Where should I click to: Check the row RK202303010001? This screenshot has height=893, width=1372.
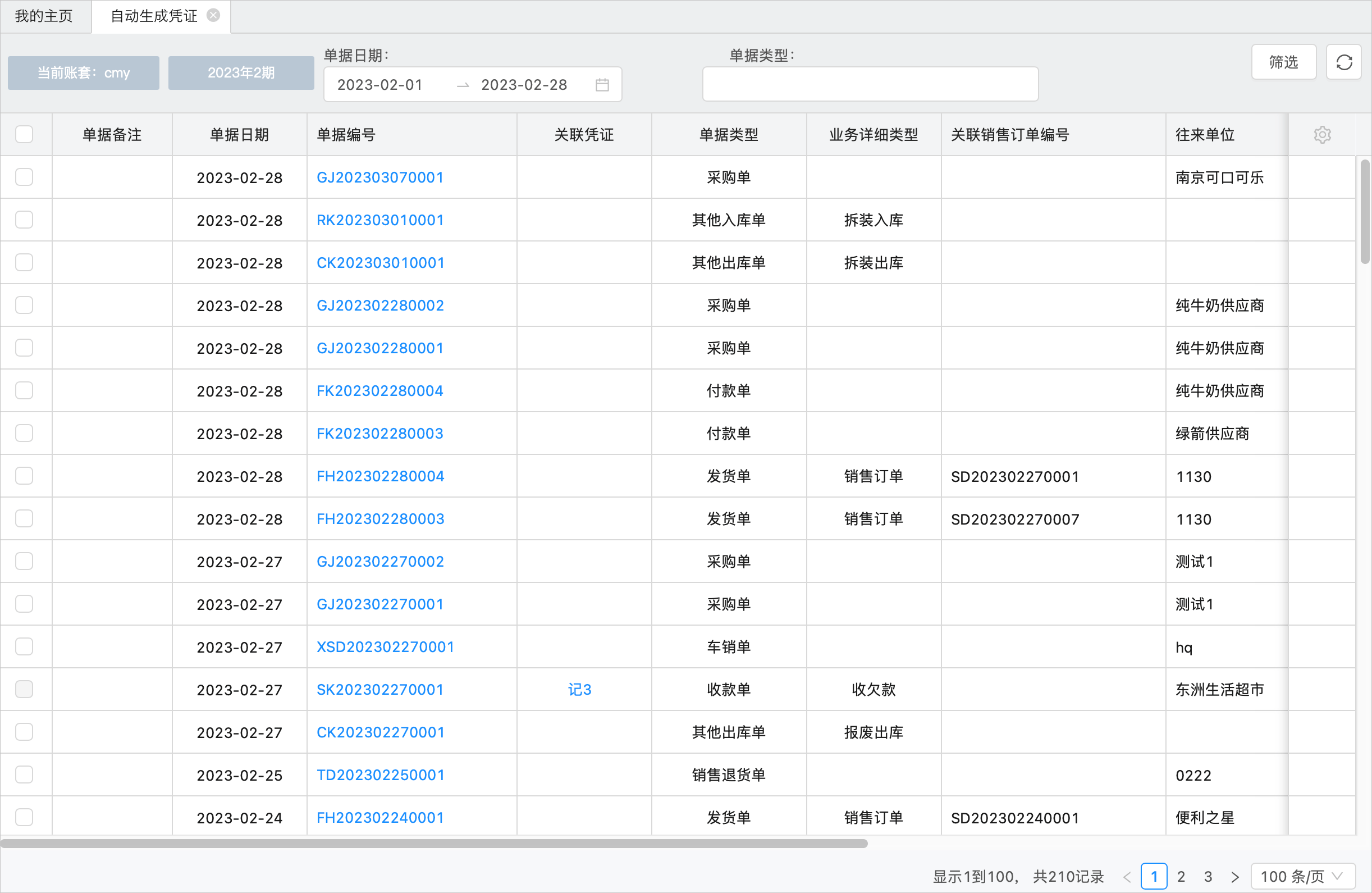point(24,220)
